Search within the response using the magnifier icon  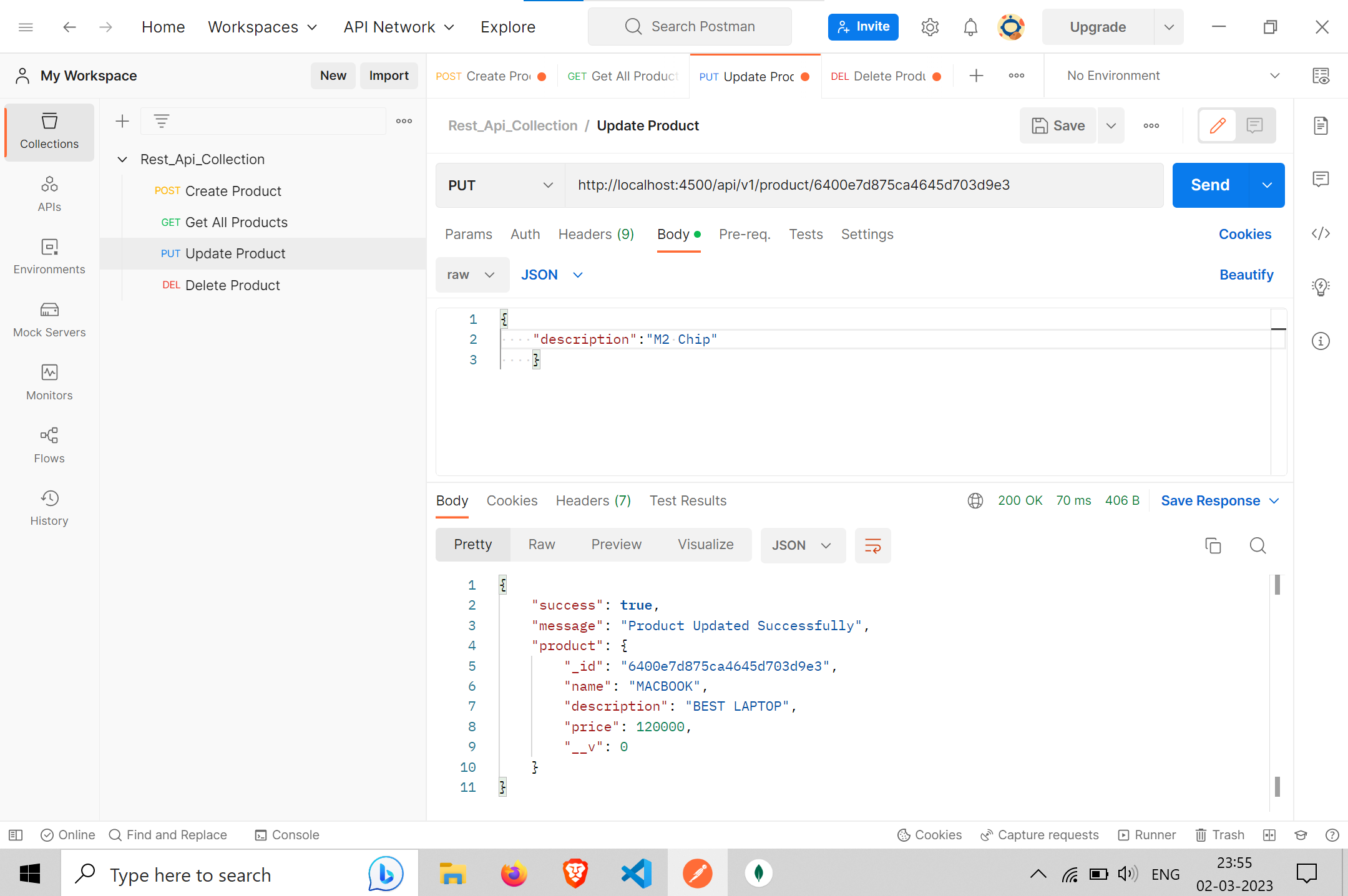1258,545
